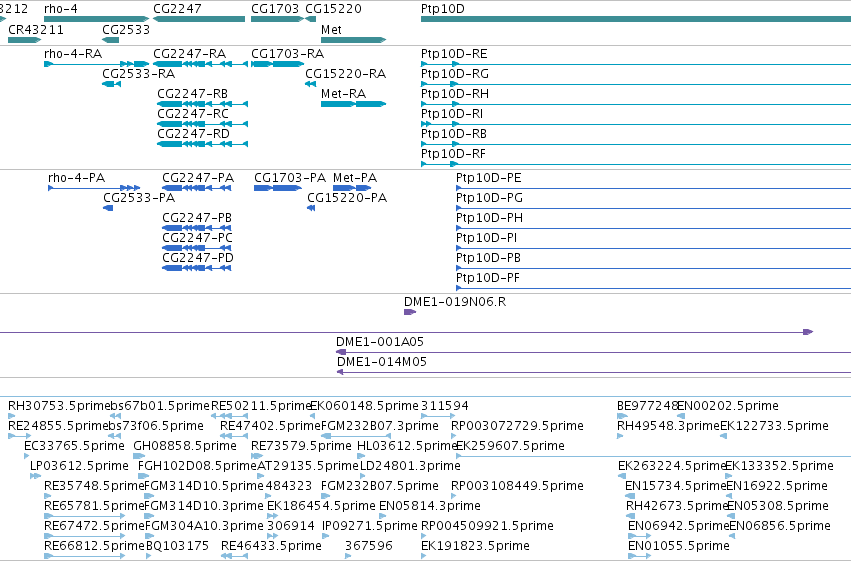Click the Ptp10D-PB protein
This screenshot has width=851, height=561.
pyautogui.click(x=653, y=268)
